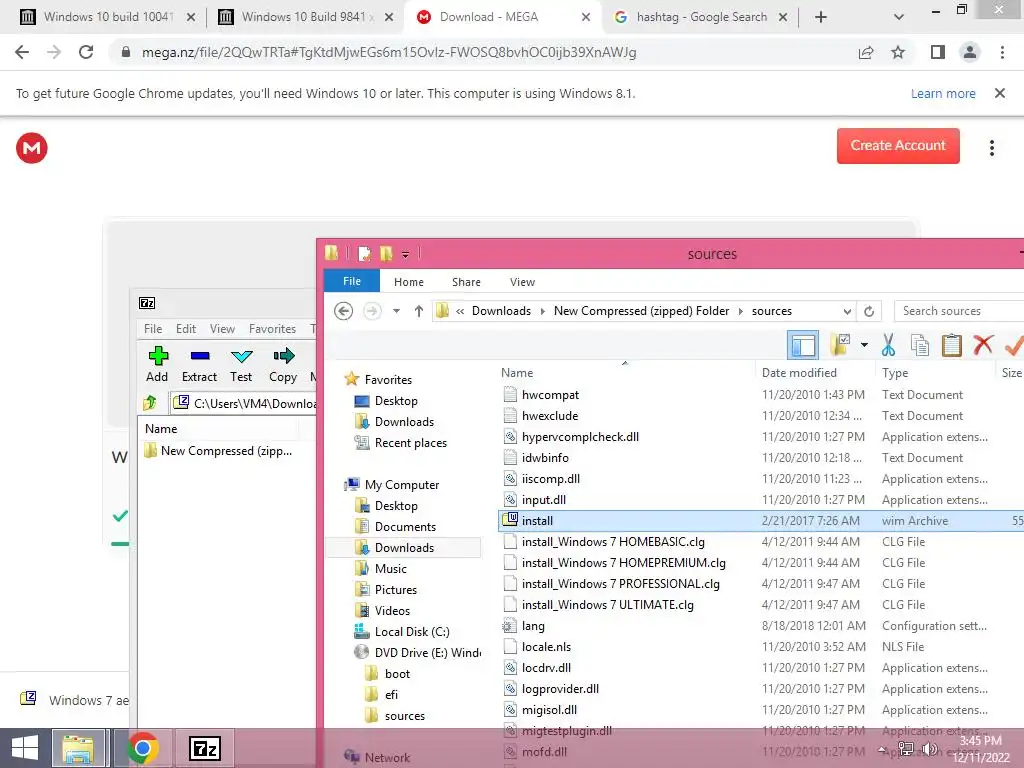The image size is (1024, 768).
Task: Open 7-Zip File menu
Action: click(153, 328)
